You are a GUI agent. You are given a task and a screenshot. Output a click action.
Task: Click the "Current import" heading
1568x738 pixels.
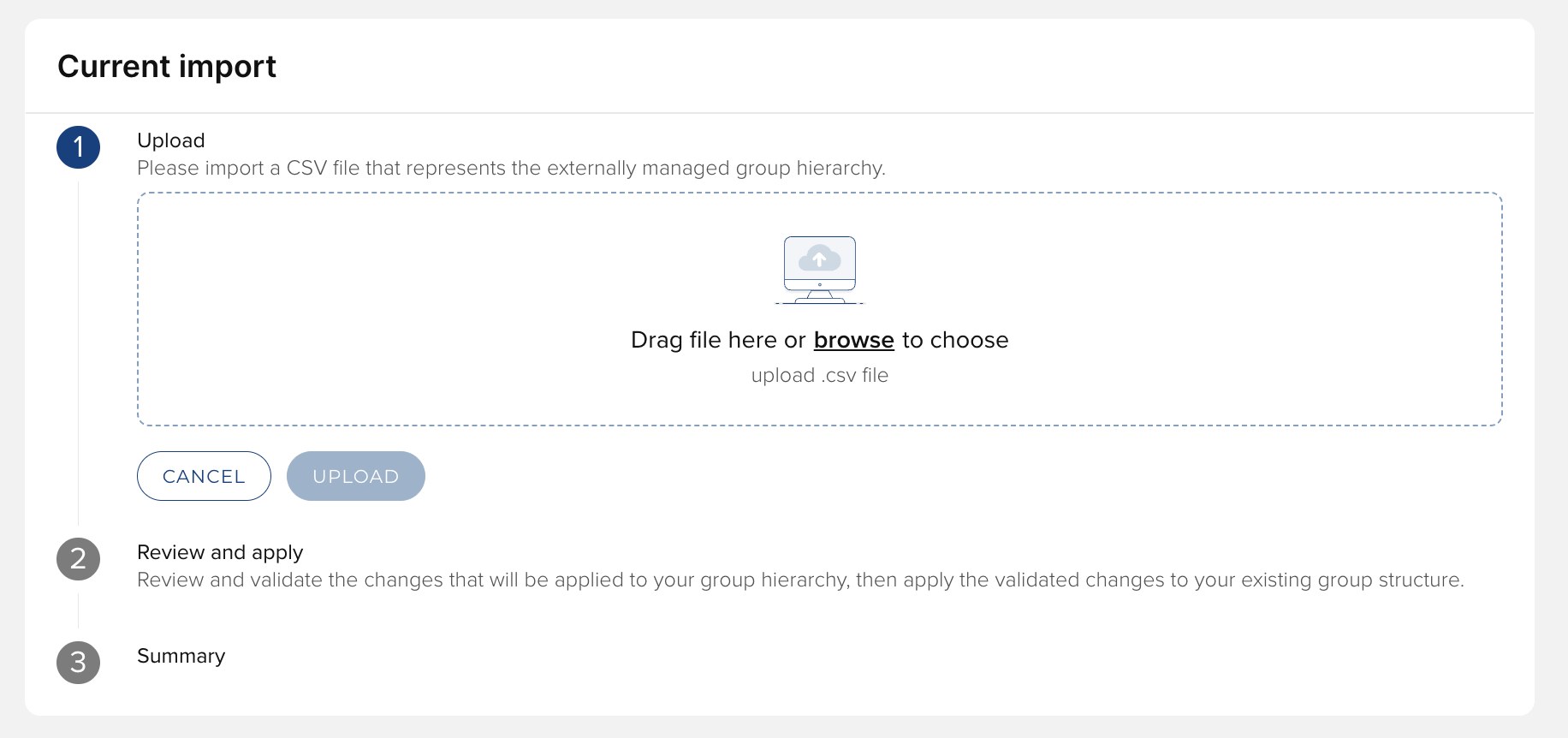pos(167,66)
